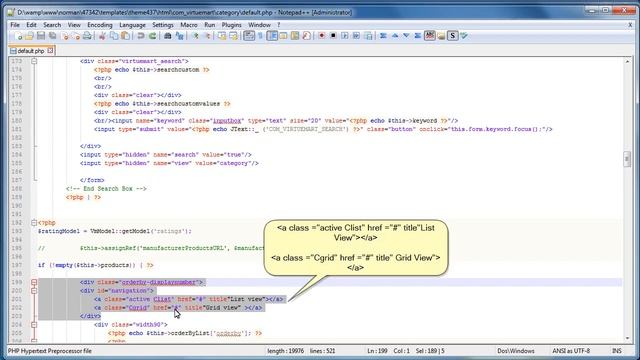Screen dimensions: 640x360
Task: Click the folder-shaped icon after Indent Guide
Action: pos(283,36)
